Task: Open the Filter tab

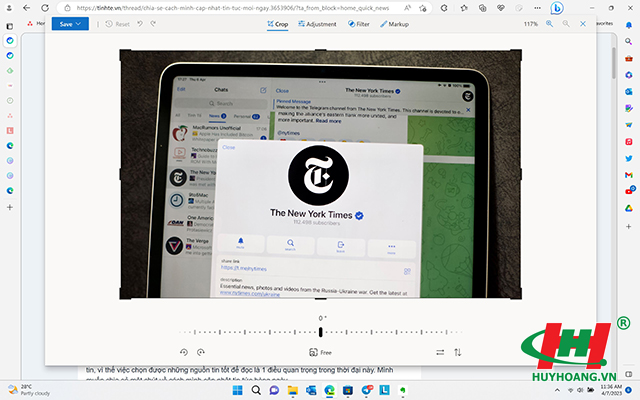Action: click(358, 24)
